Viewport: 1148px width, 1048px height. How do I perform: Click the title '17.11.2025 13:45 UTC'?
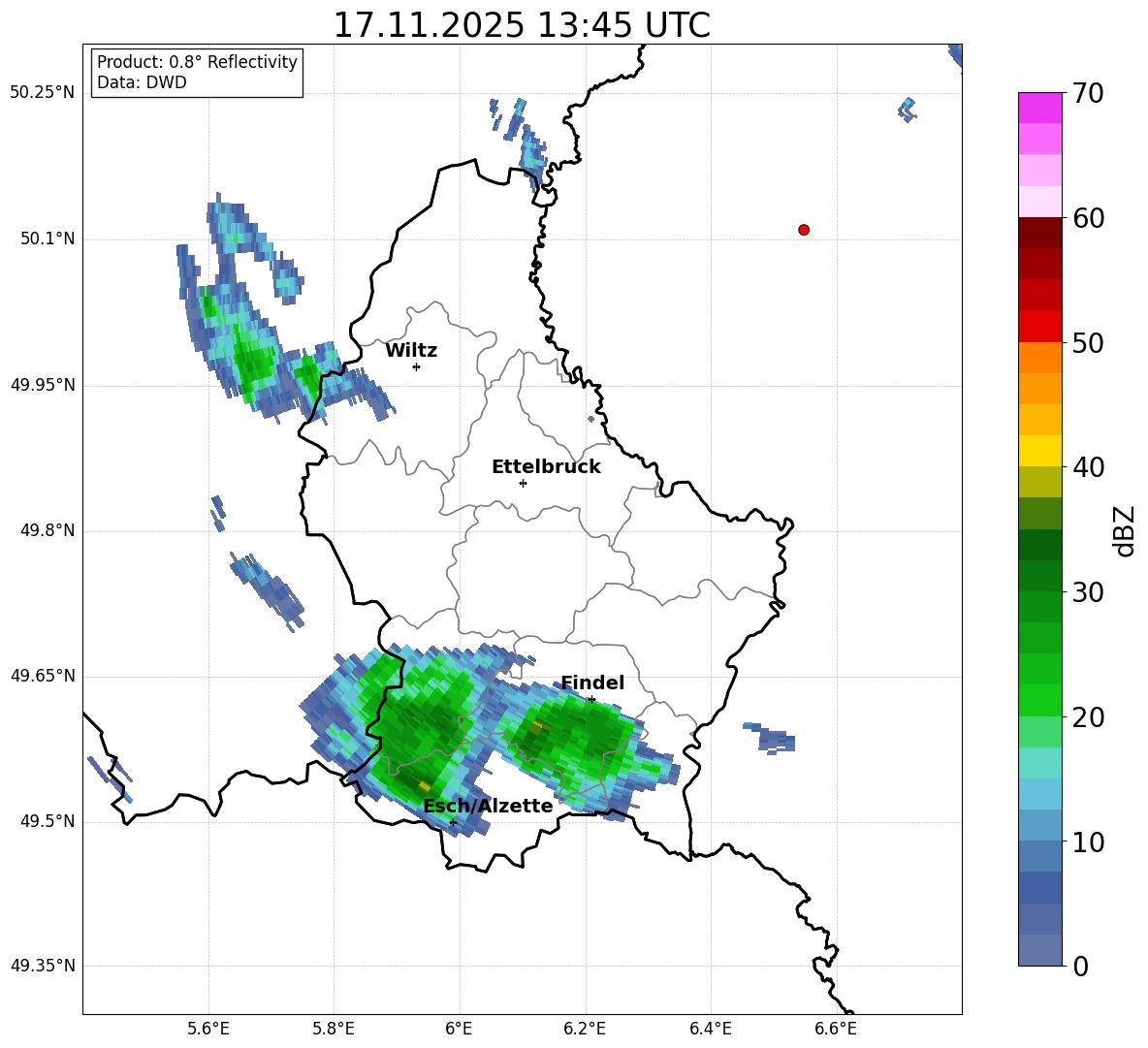[x=522, y=25]
